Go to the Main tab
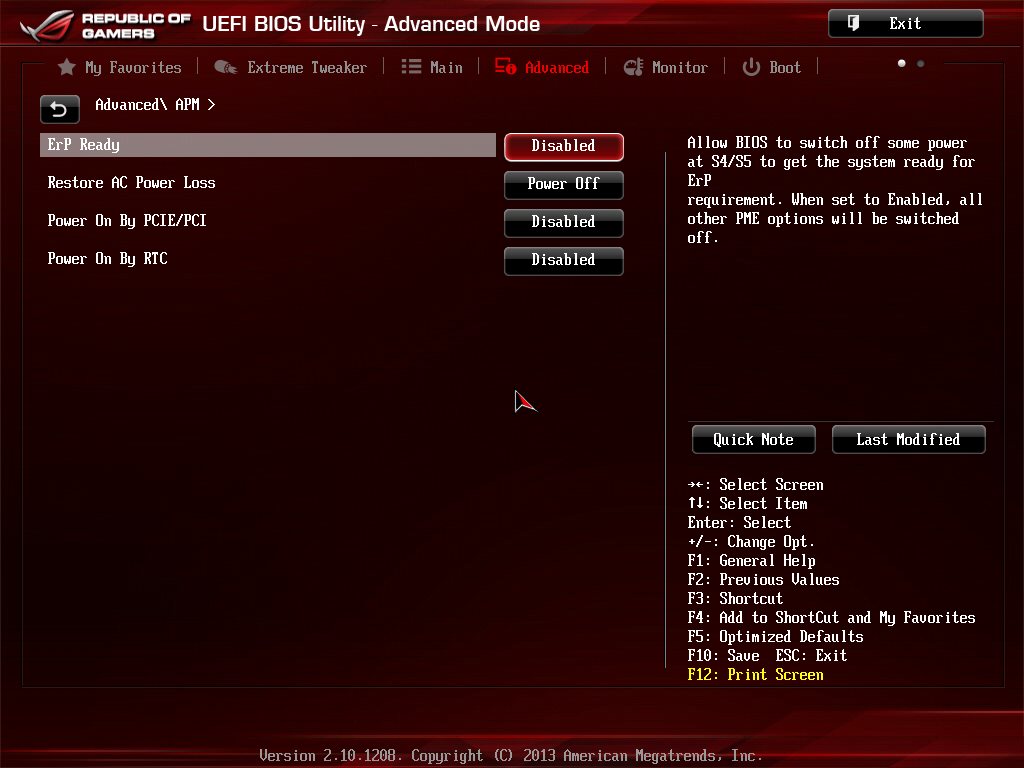Viewport: 1024px width, 768px height. pos(432,67)
